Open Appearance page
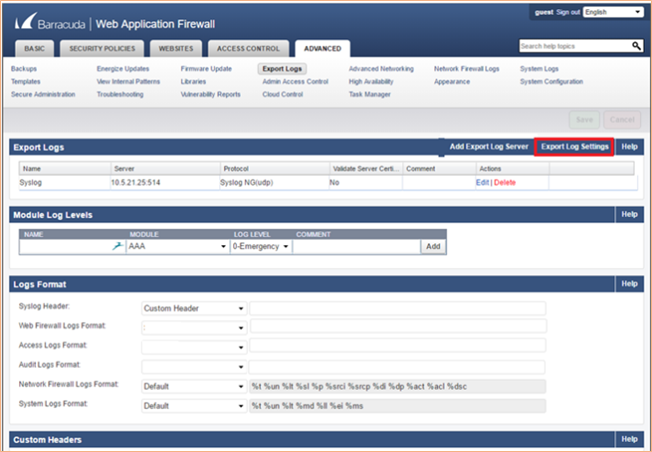Image resolution: width=652 pixels, height=452 pixels. 452,82
